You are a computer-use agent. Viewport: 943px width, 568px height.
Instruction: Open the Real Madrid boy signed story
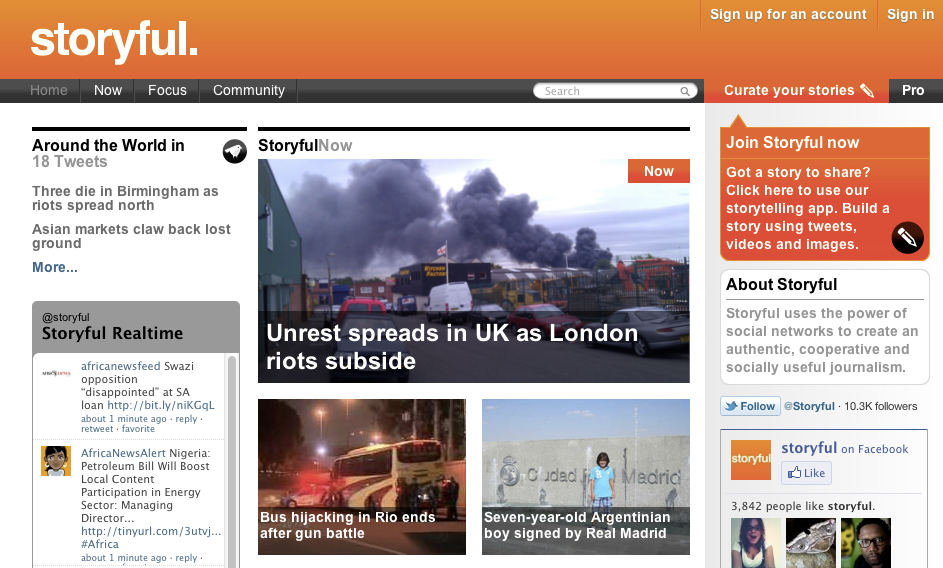(586, 477)
